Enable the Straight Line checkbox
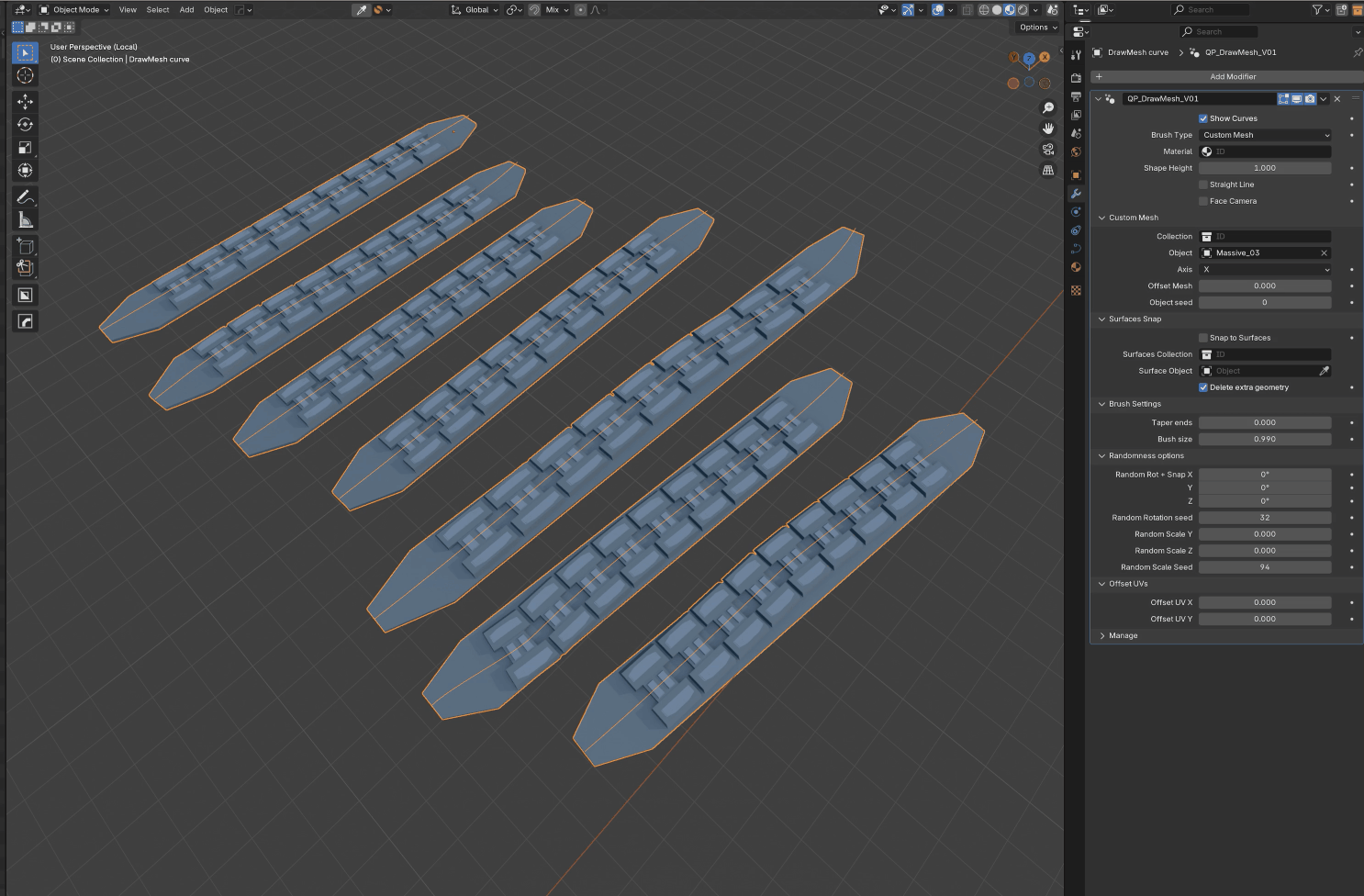 [1203, 185]
